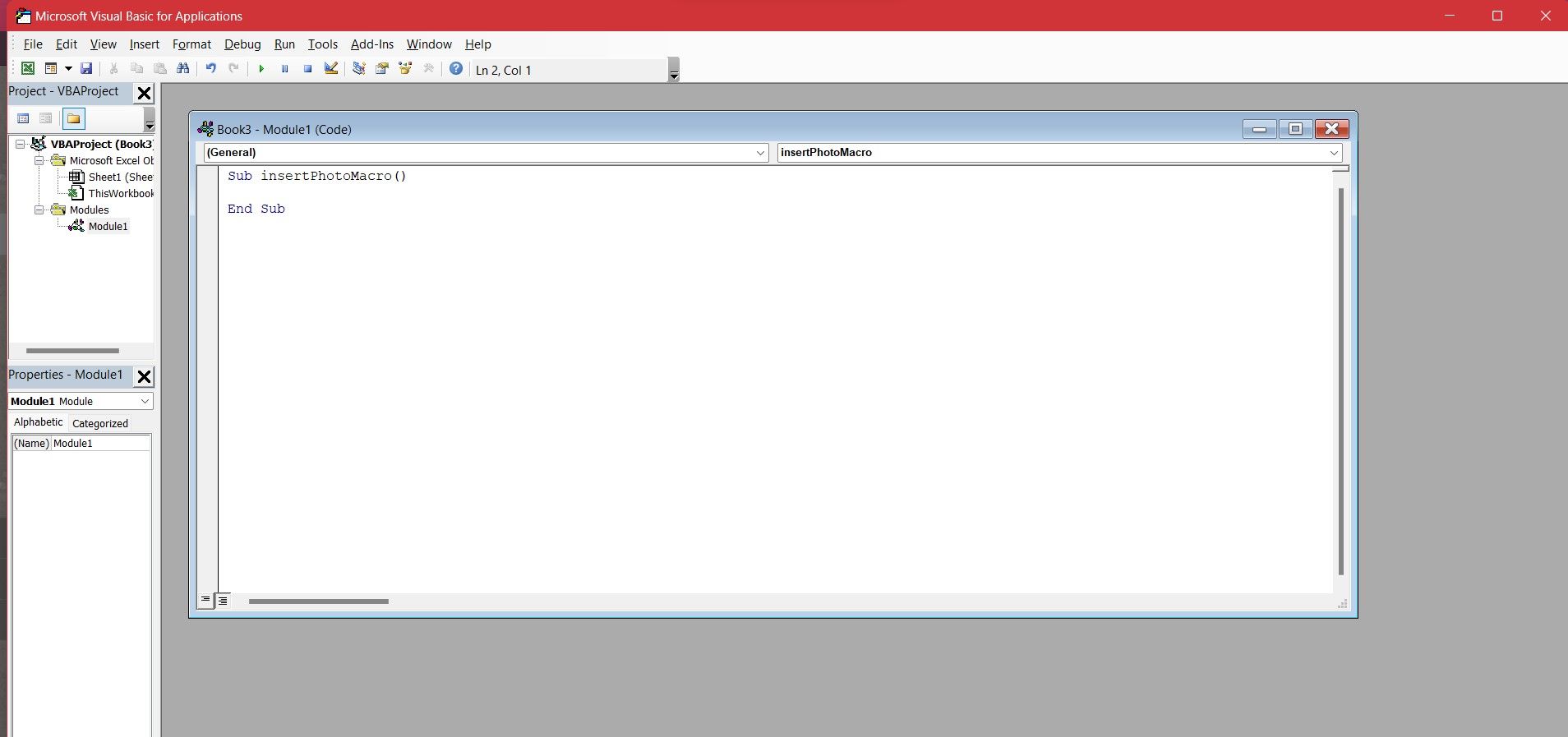Switch to the Alphabetic properties tab
This screenshot has width=1568, height=737.
pos(39,421)
